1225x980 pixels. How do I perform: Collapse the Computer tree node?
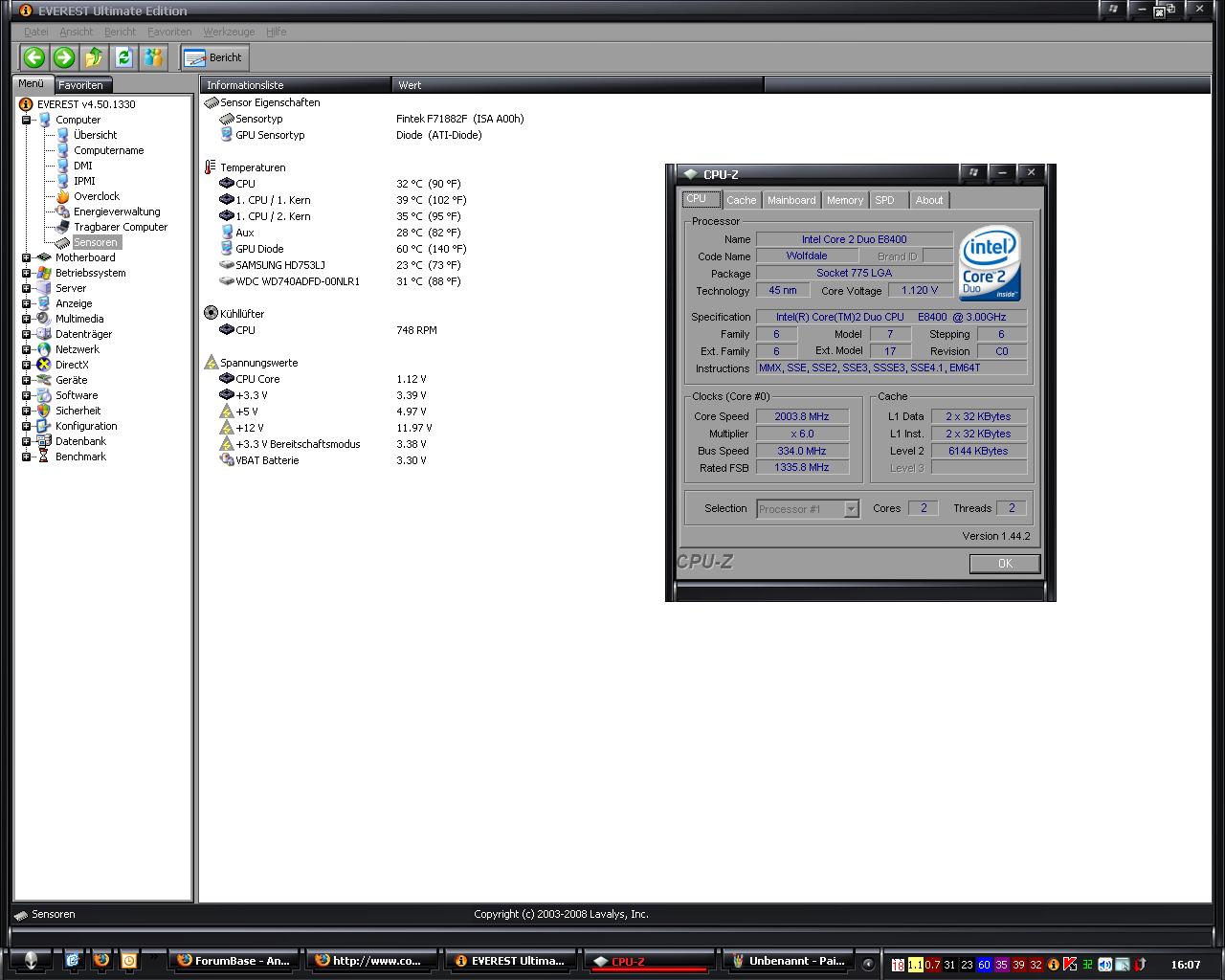pyautogui.click(x=26, y=120)
